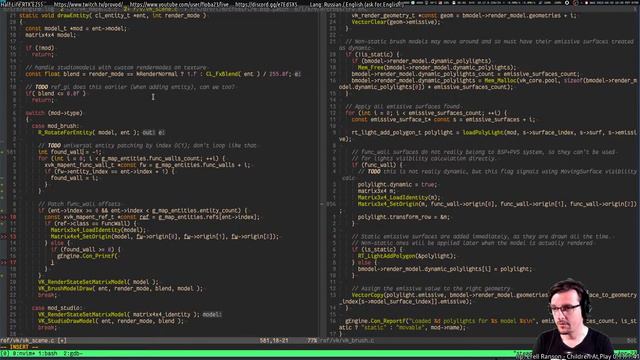Place cursor on VK_BrushModelDraw line
This screenshot has width=640, height=360.
click(x=120, y=289)
